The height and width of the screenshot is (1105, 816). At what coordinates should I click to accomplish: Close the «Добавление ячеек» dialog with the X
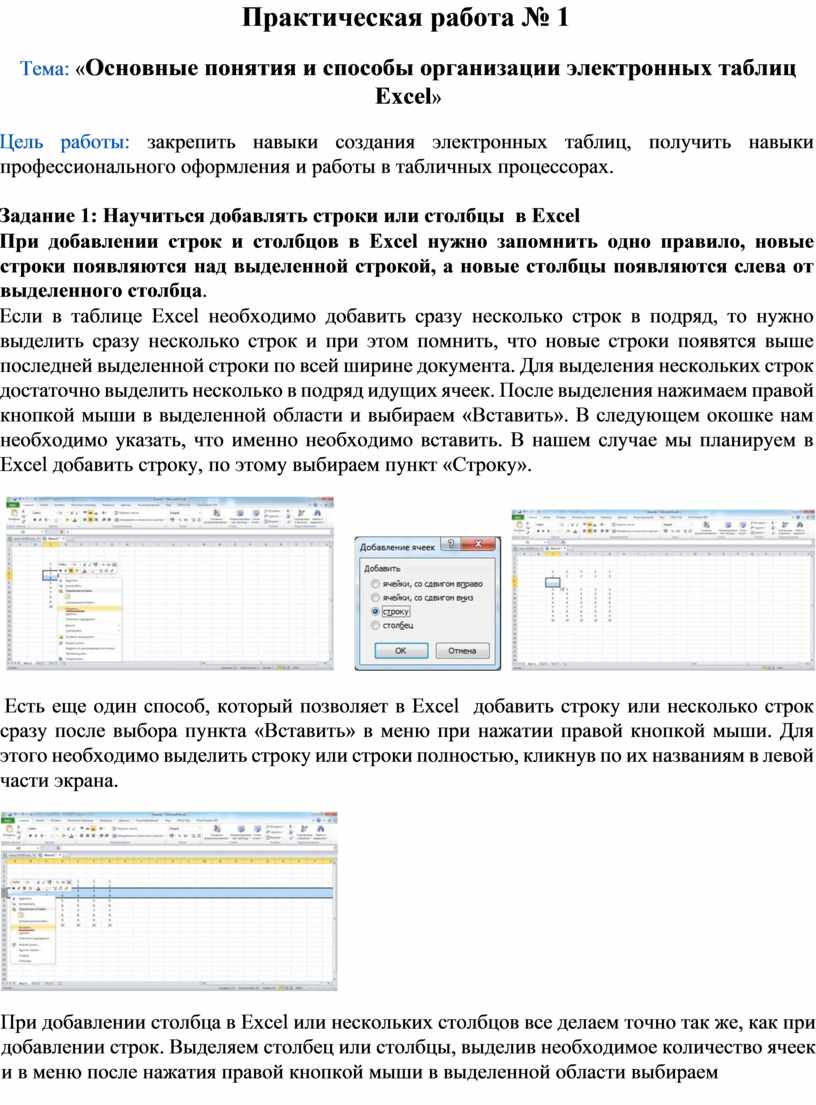coord(478,544)
